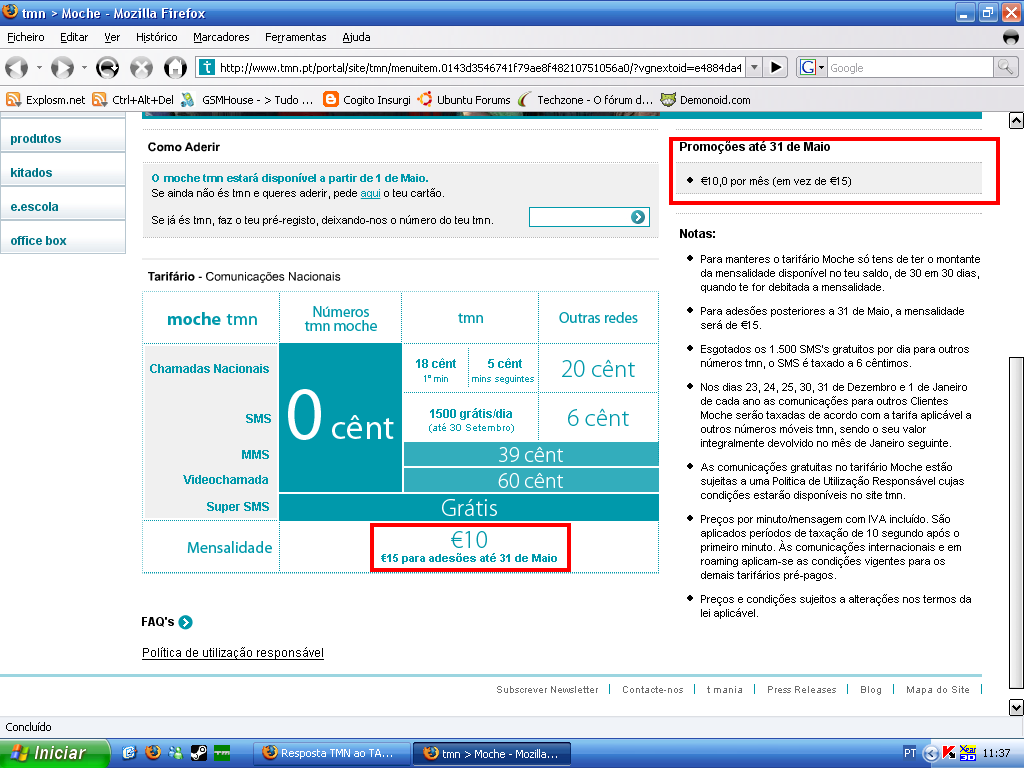Viewport: 1024px width, 768px height.
Task: Click the Back navigation arrow
Action: coord(16,67)
